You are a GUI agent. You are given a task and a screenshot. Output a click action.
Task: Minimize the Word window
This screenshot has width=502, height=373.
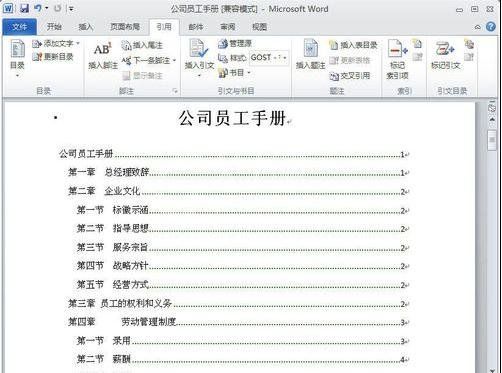[x=460, y=9]
